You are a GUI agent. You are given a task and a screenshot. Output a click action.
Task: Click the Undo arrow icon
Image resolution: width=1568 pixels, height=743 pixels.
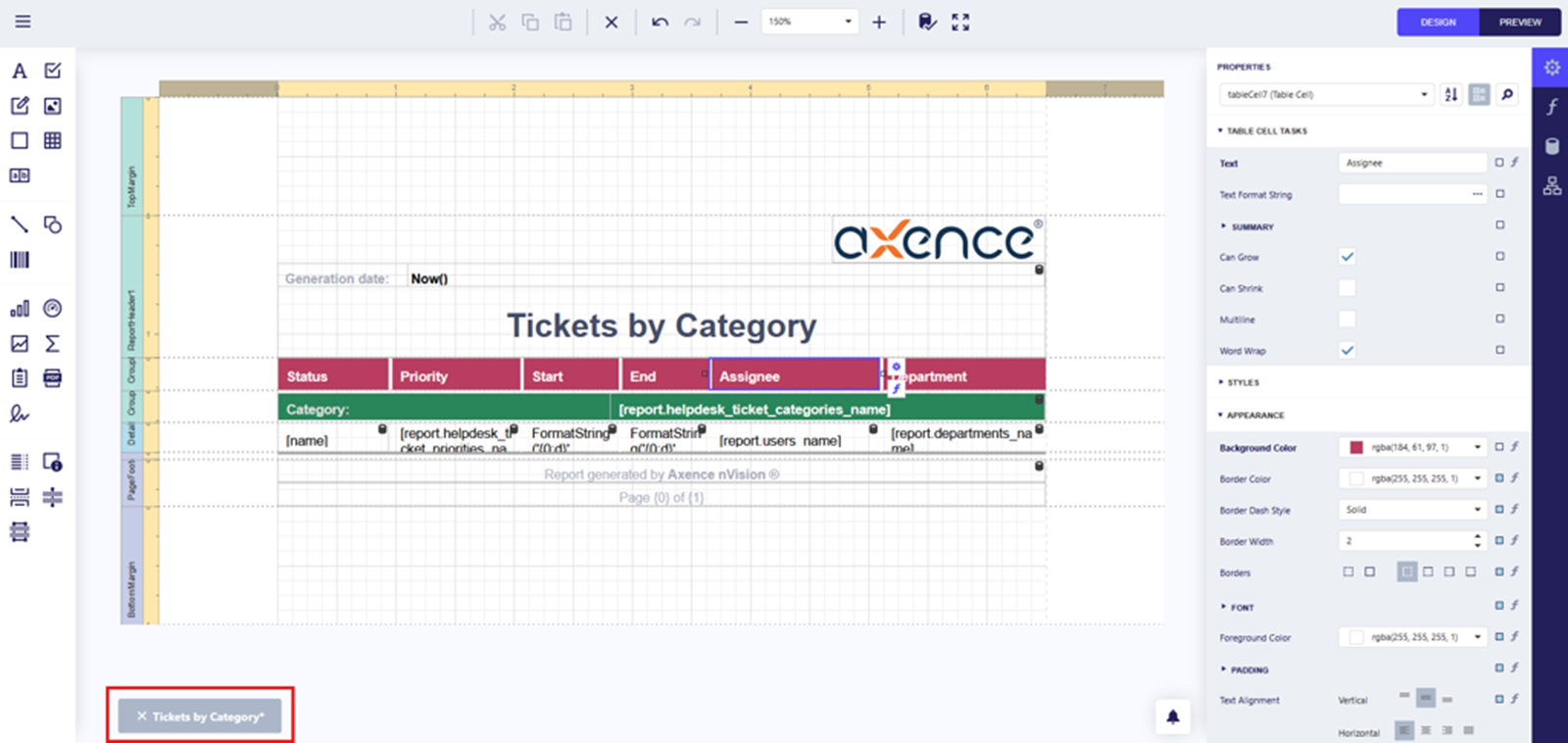(660, 22)
